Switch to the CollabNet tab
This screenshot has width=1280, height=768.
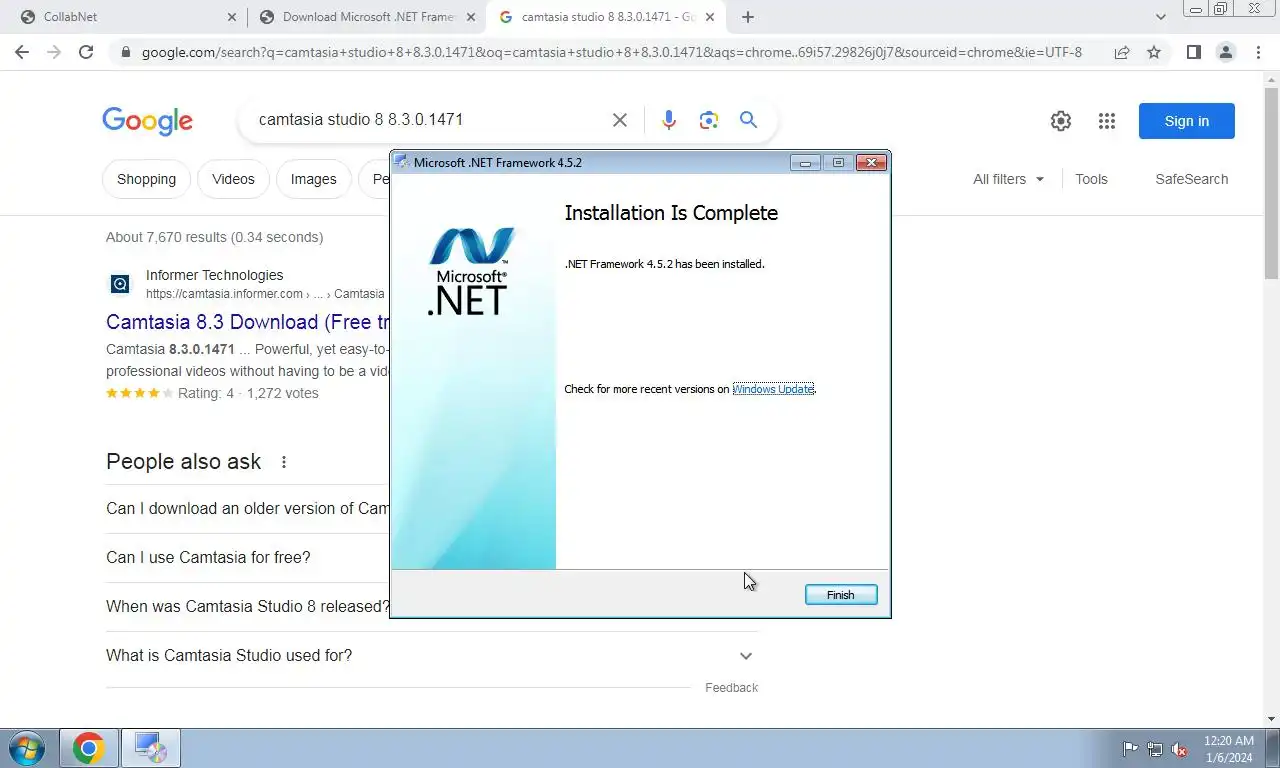(126, 17)
